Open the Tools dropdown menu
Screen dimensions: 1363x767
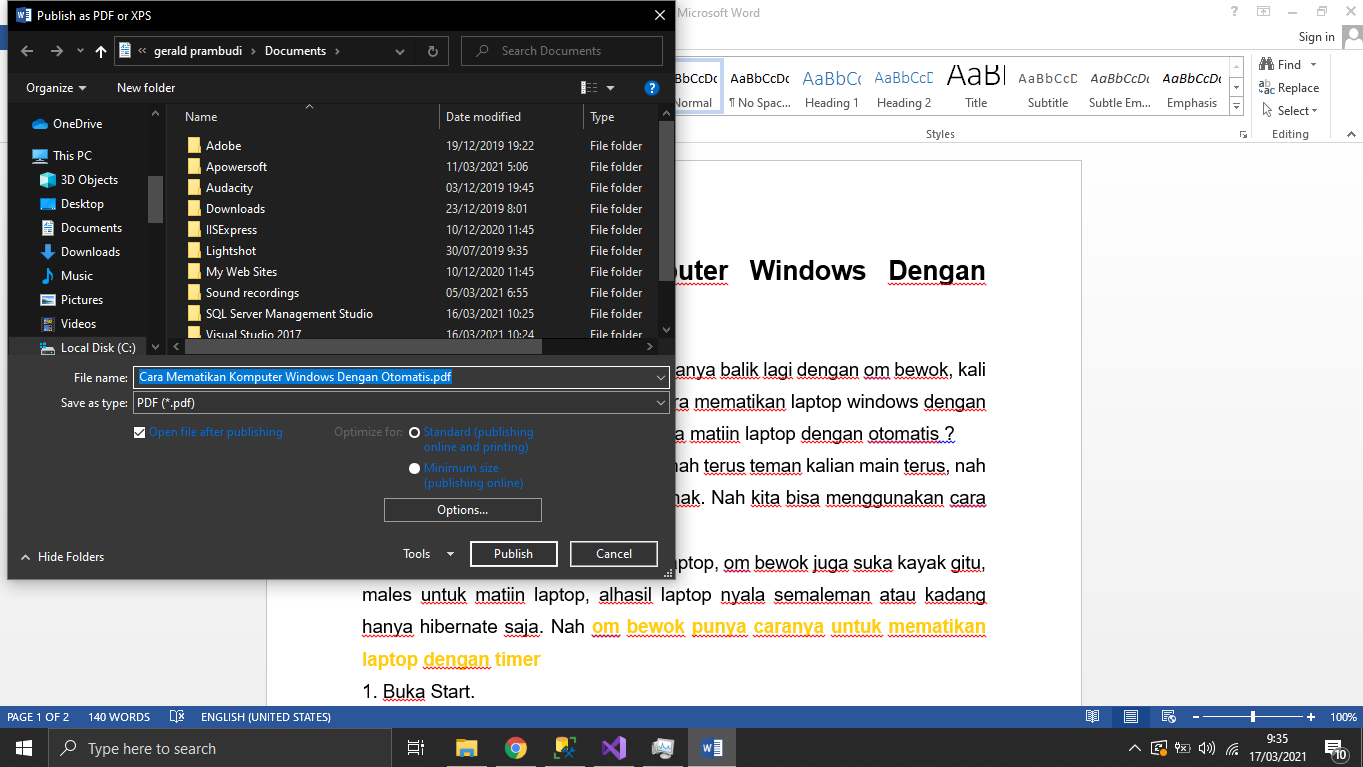[428, 554]
